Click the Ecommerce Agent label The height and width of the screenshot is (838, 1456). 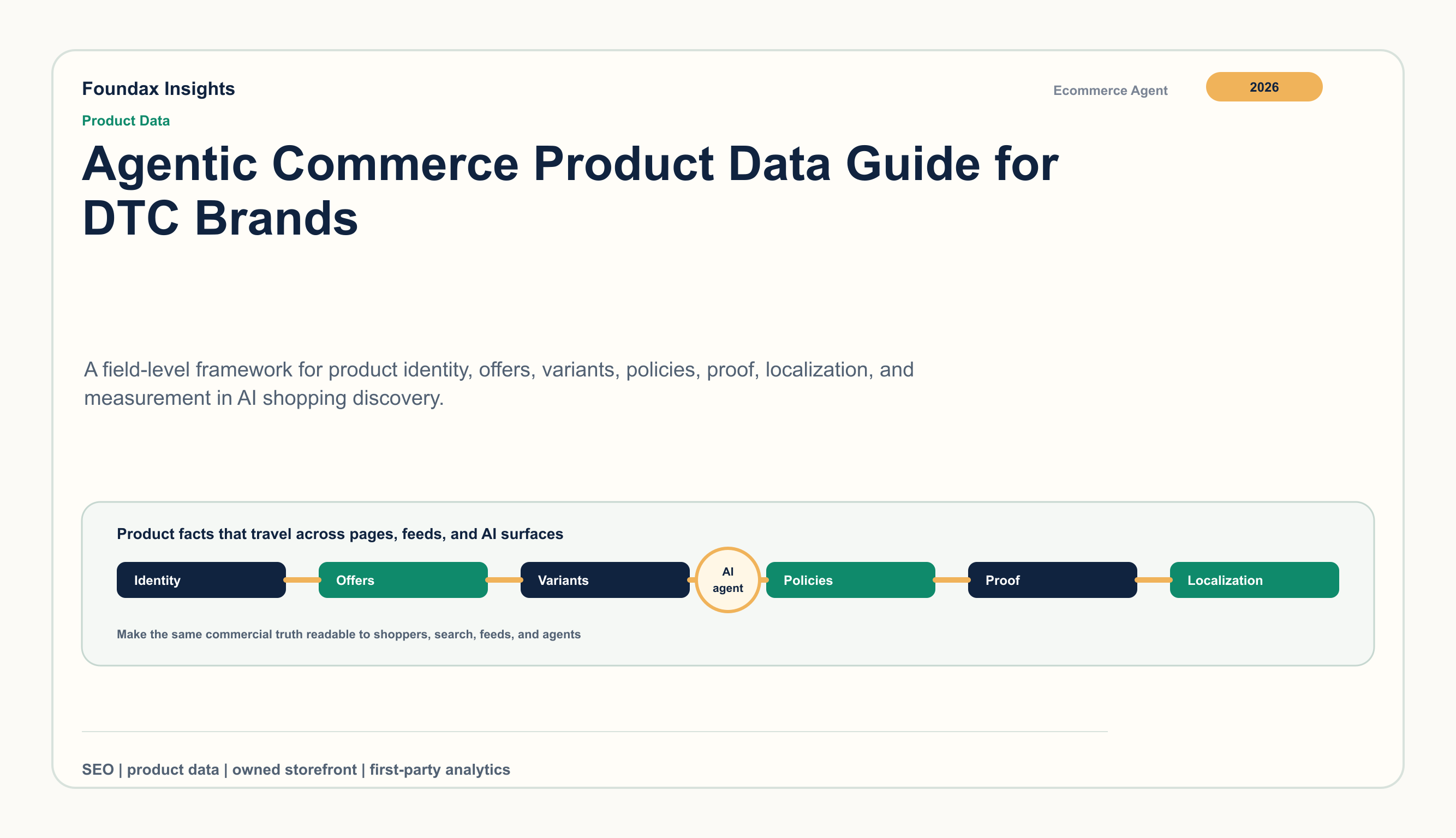[x=1110, y=91]
